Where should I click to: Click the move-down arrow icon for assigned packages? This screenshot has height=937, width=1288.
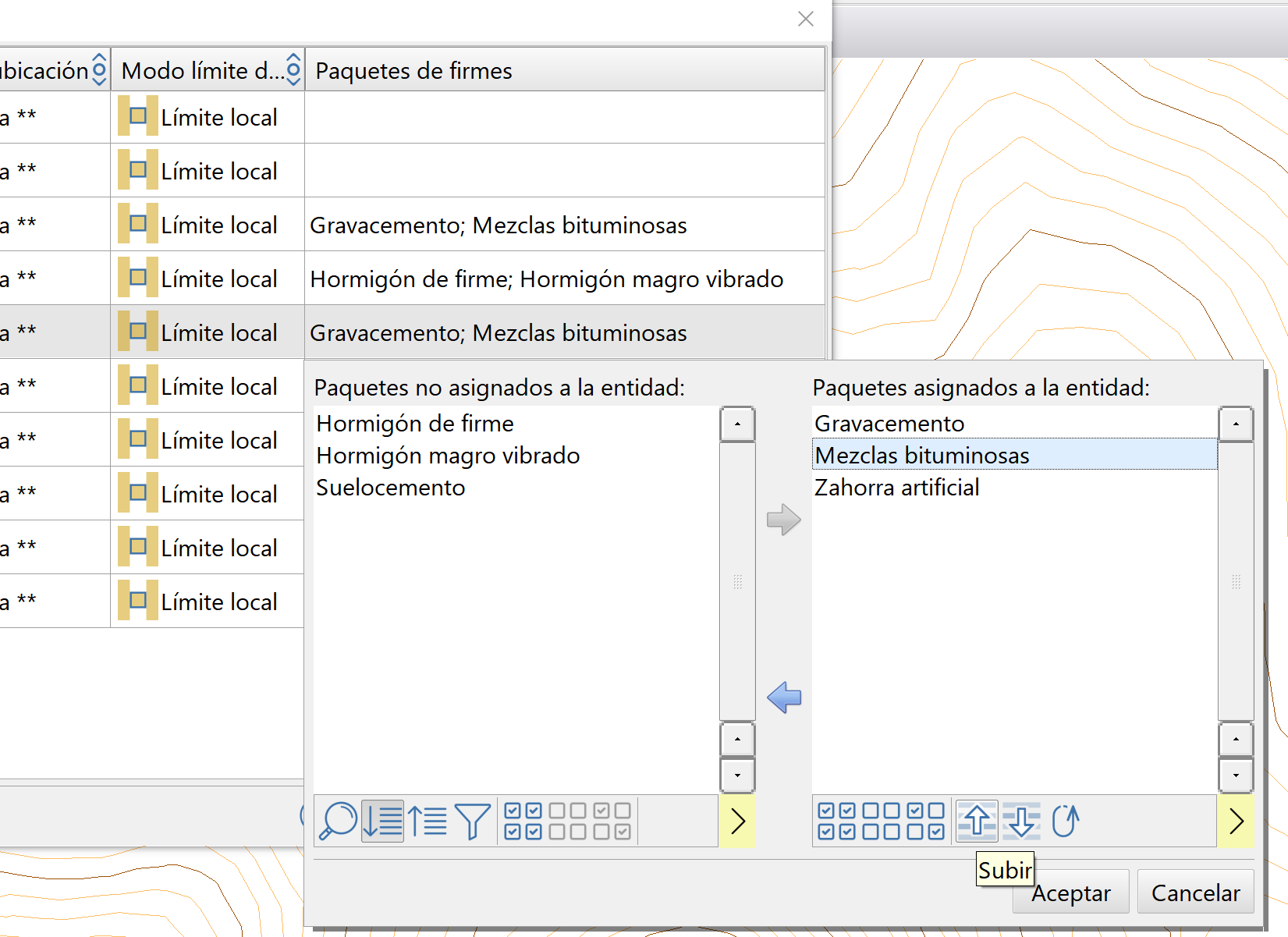coord(1021,821)
